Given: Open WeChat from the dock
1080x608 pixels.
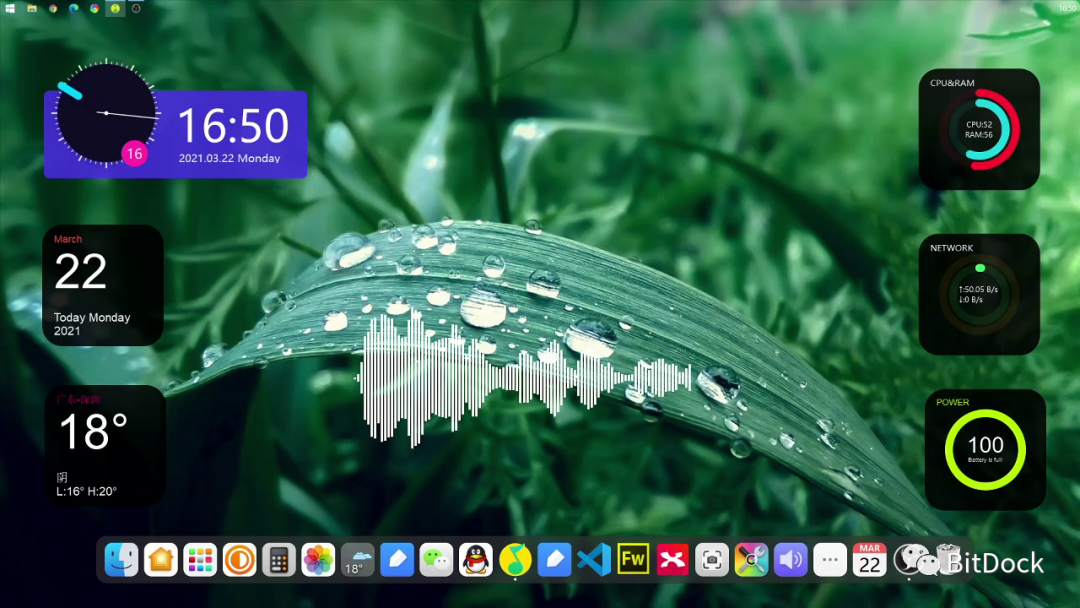Looking at the screenshot, I should [x=437, y=560].
